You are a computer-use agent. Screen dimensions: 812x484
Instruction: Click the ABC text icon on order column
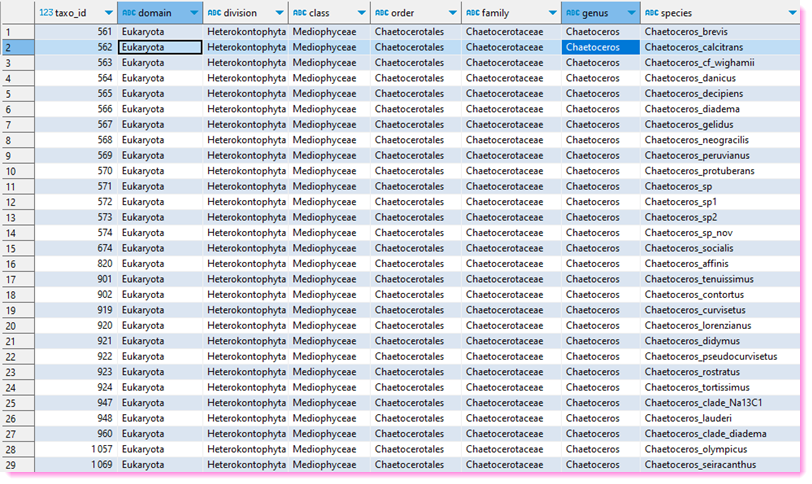pos(382,13)
